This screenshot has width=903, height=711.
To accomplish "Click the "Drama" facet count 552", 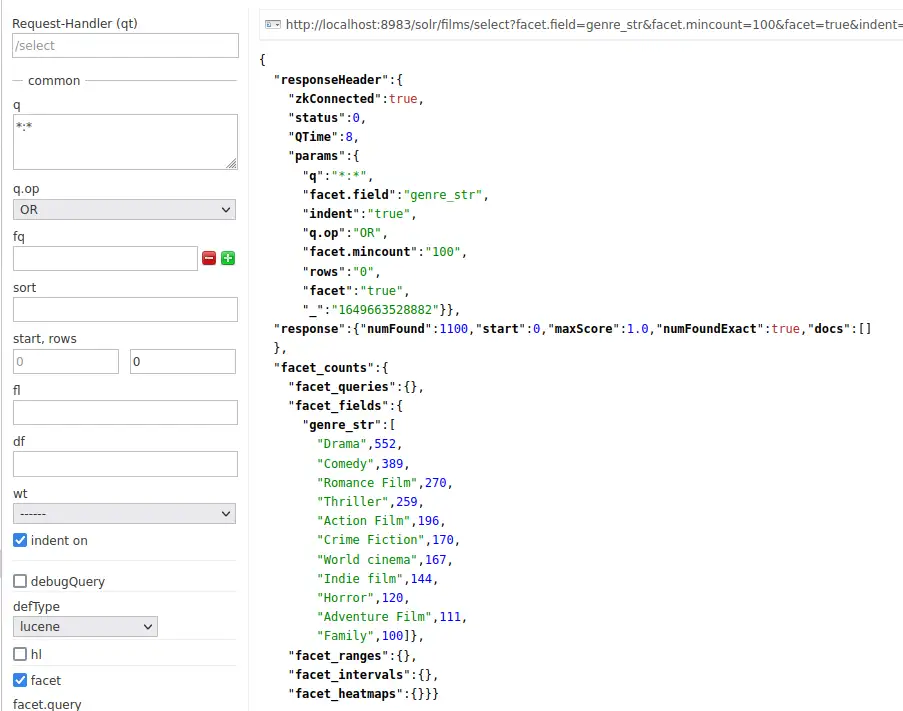I will (x=385, y=444).
